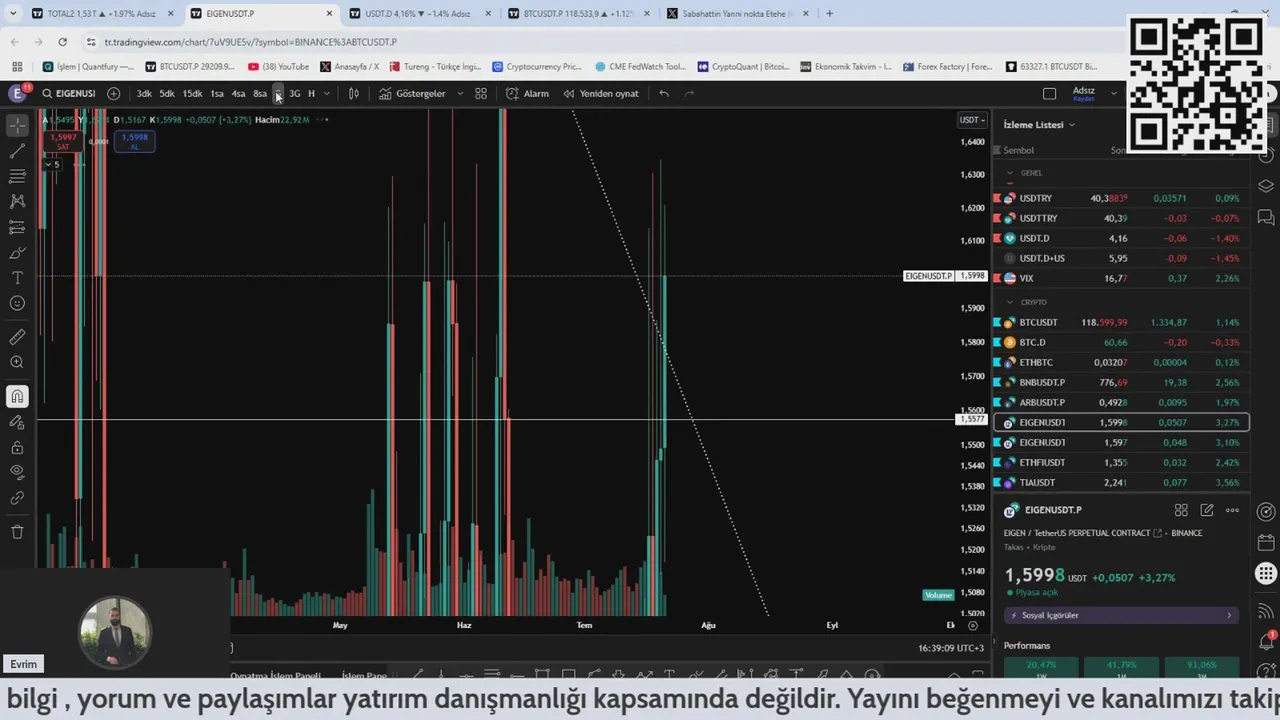Select the zoom in tool
1280x720 pixels.
click(x=17, y=362)
